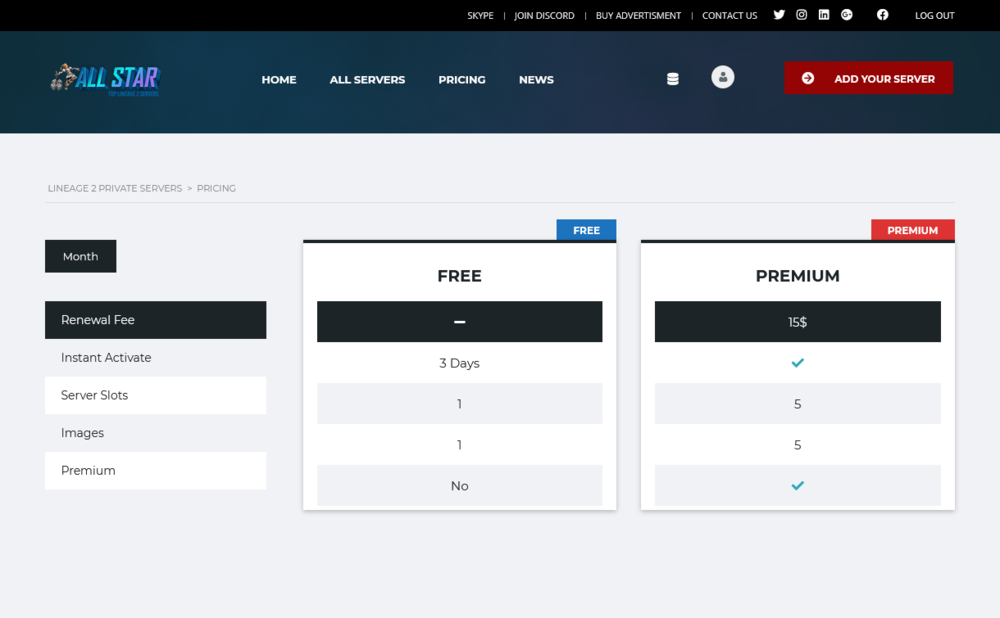This screenshot has width=1000, height=618.
Task: Open the user profile avatar icon
Action: click(723, 77)
